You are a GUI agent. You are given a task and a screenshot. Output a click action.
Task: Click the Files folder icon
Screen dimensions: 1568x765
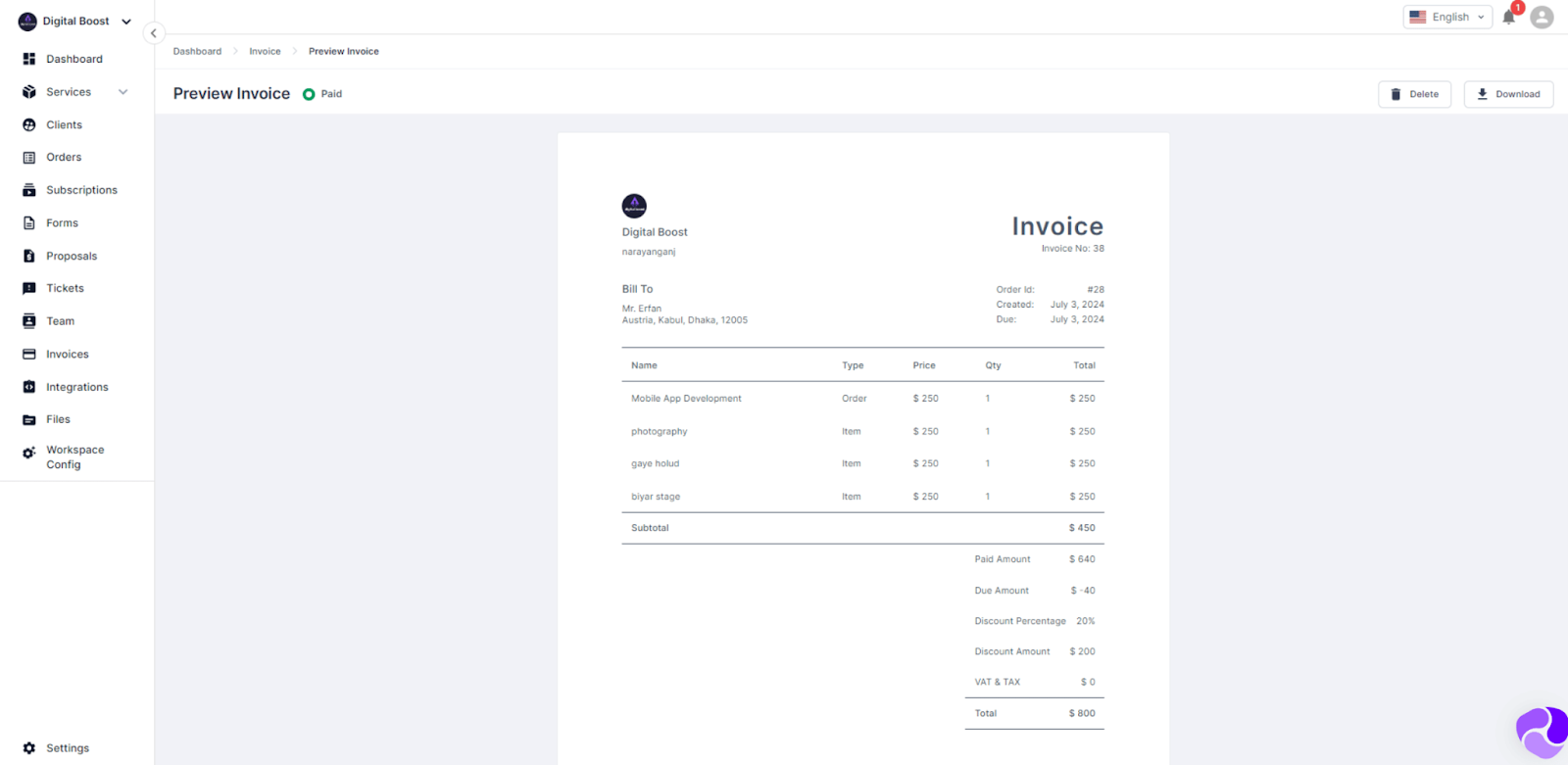coord(29,419)
